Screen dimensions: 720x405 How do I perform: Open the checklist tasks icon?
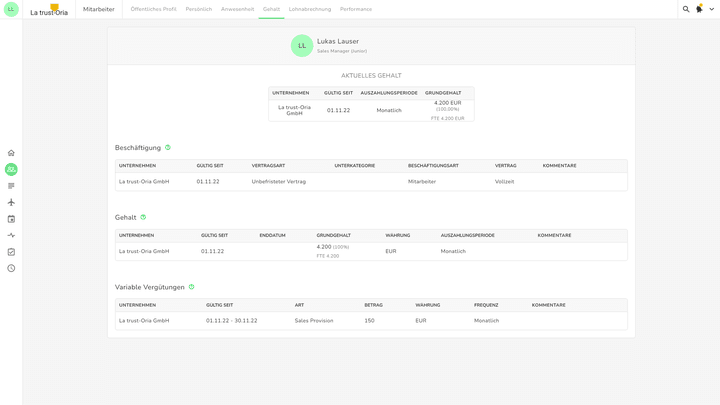point(11,252)
